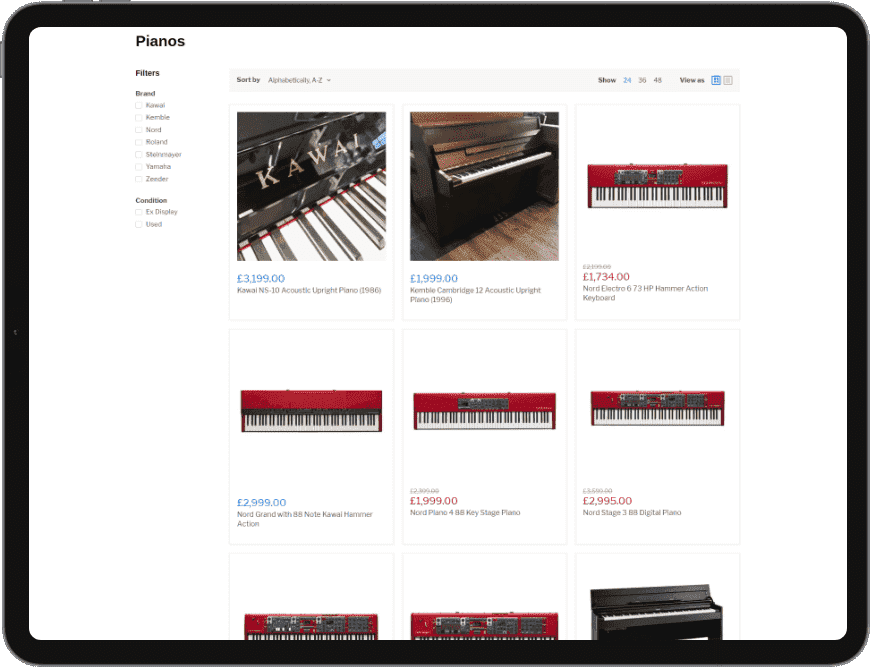Show 36 products per page
This screenshot has width=870, height=667.
642,80
